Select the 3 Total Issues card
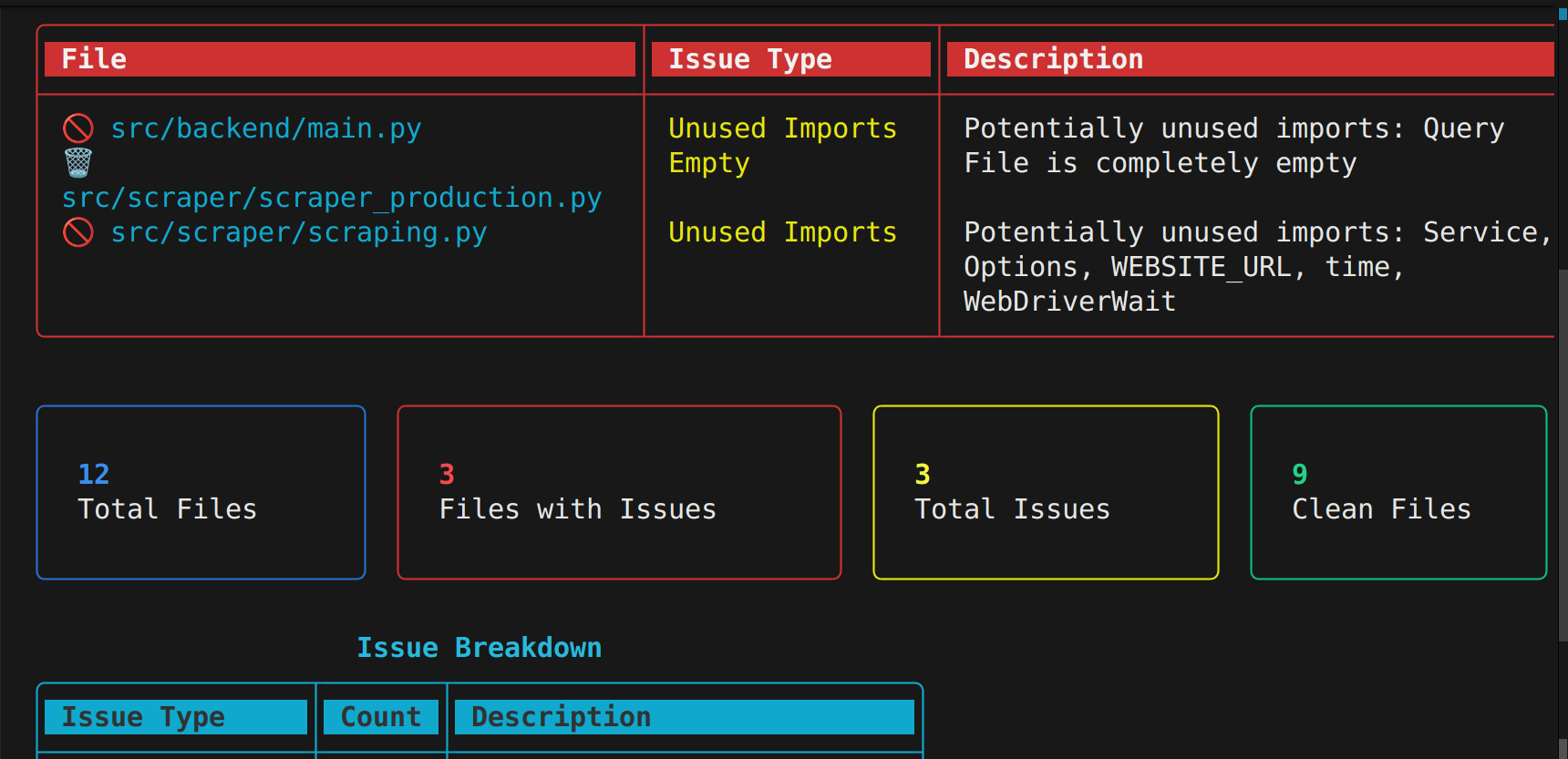 [1046, 492]
